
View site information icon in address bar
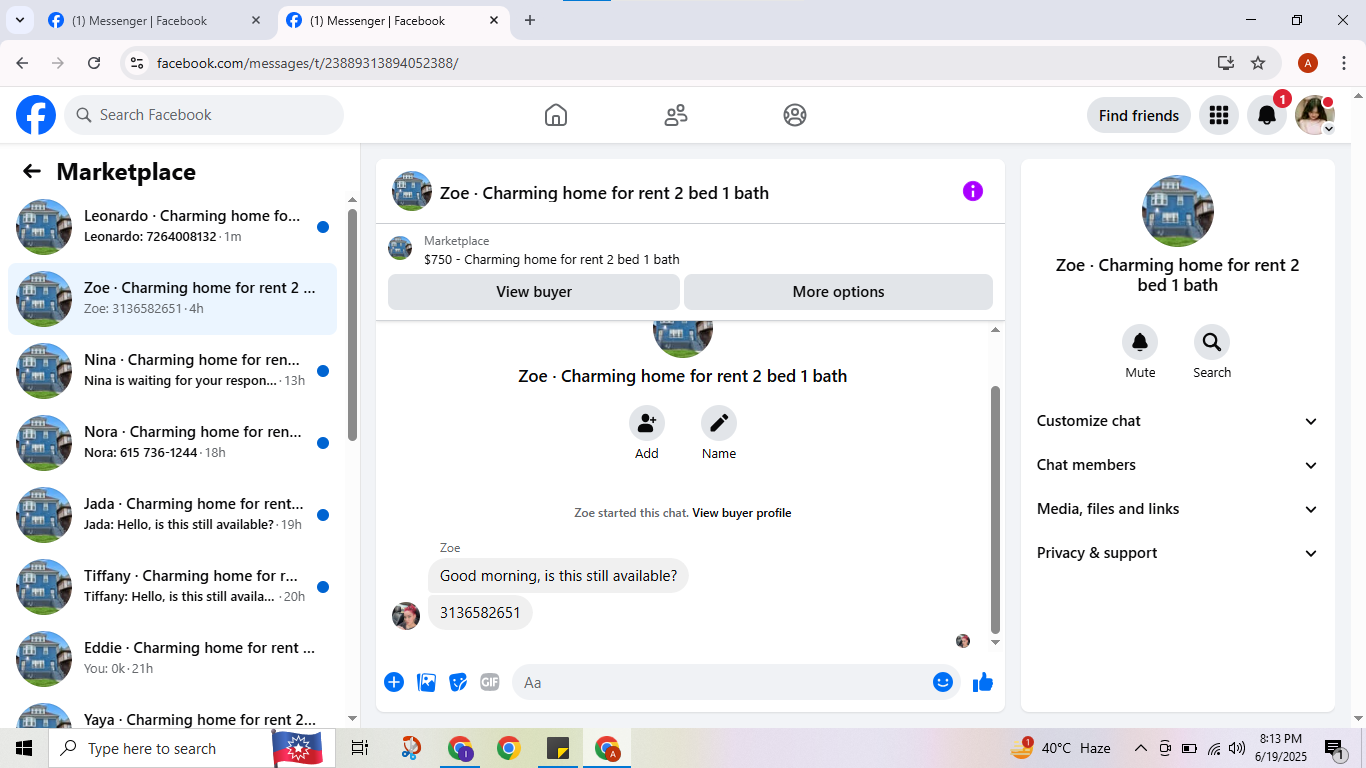(138, 63)
